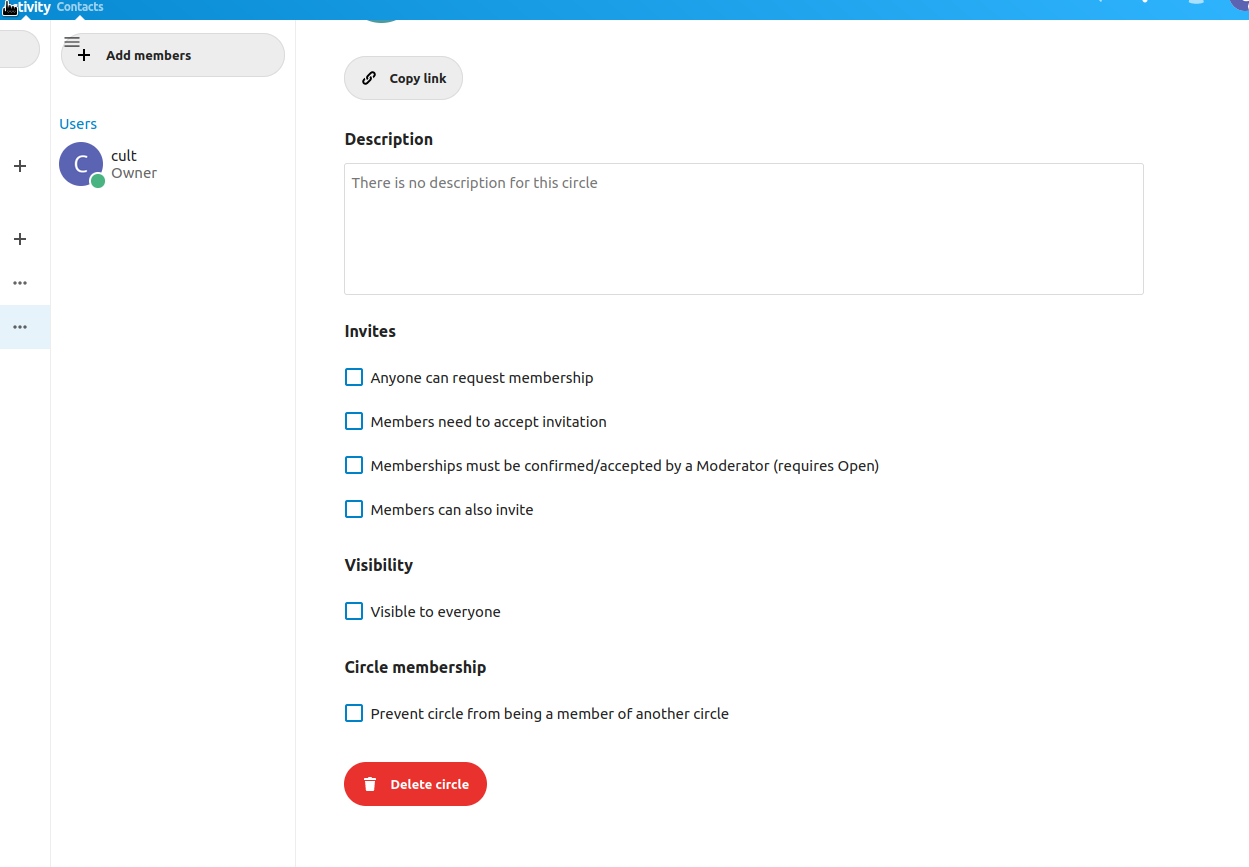This screenshot has width=1249, height=867.
Task: Click the Copy link button
Action: (403, 78)
